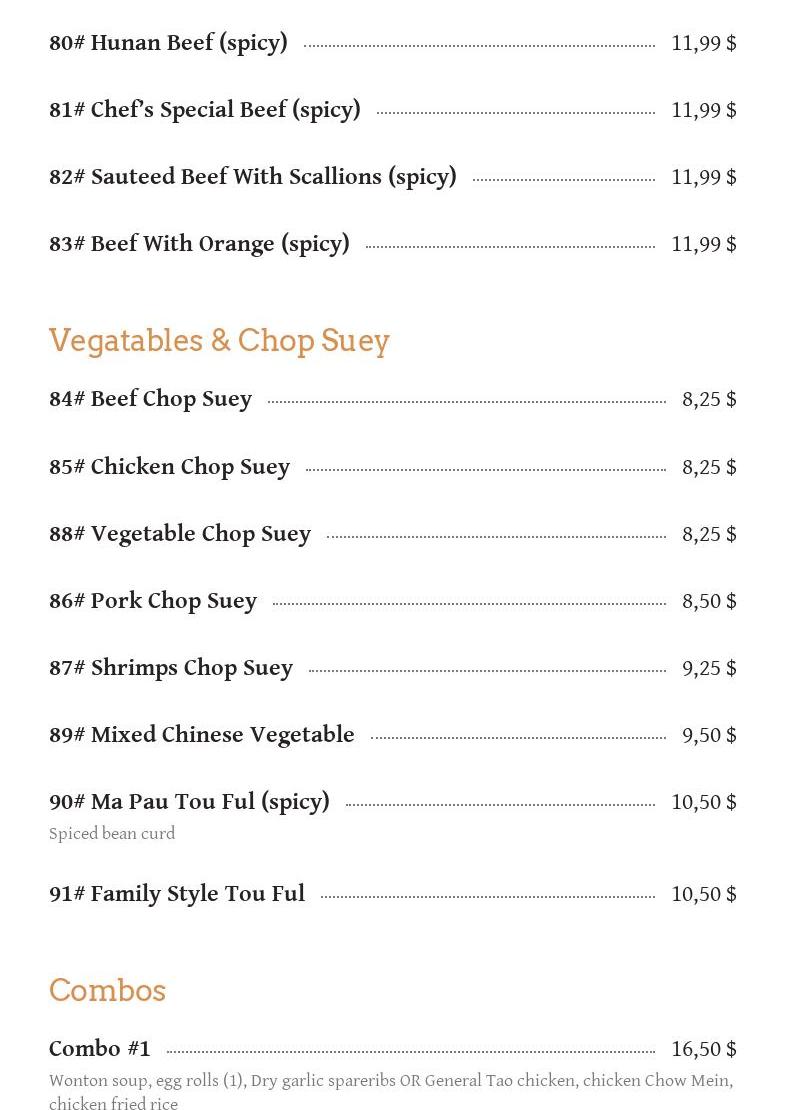Image resolution: width=785 pixels, height=1110 pixels.
Task: Select Chef's Special Beef (spicy) dish
Action: [205, 110]
